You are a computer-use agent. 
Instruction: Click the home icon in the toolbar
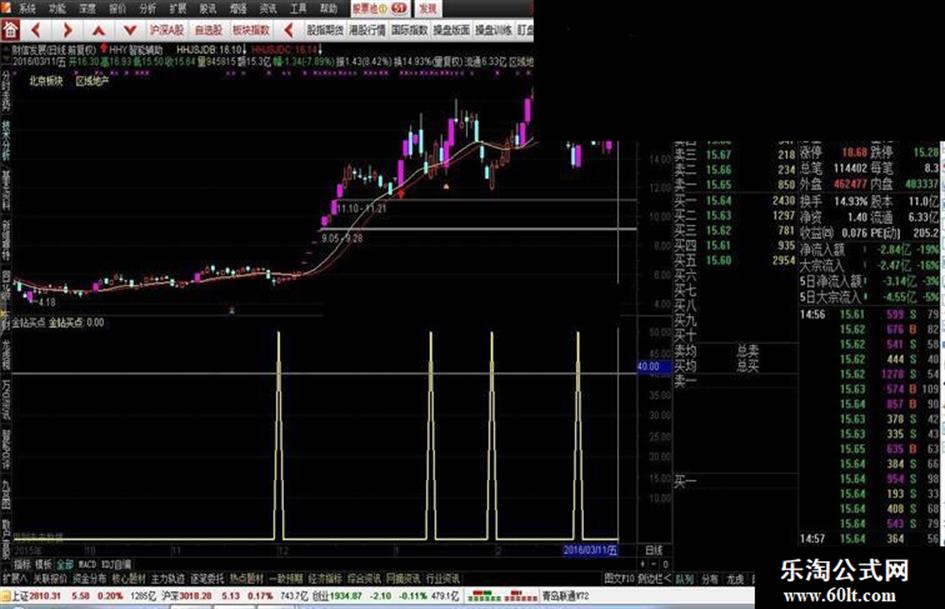click(10, 30)
